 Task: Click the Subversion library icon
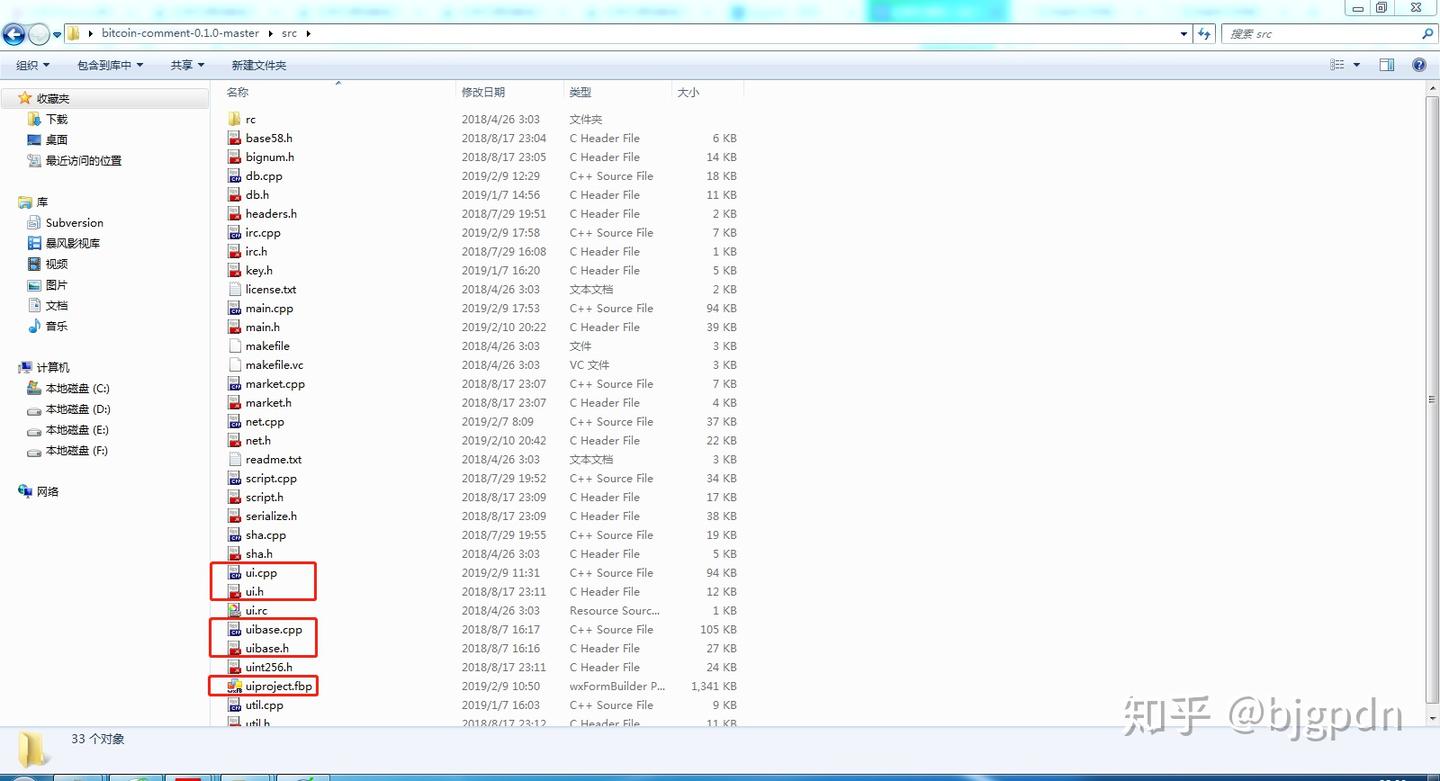click(x=35, y=222)
